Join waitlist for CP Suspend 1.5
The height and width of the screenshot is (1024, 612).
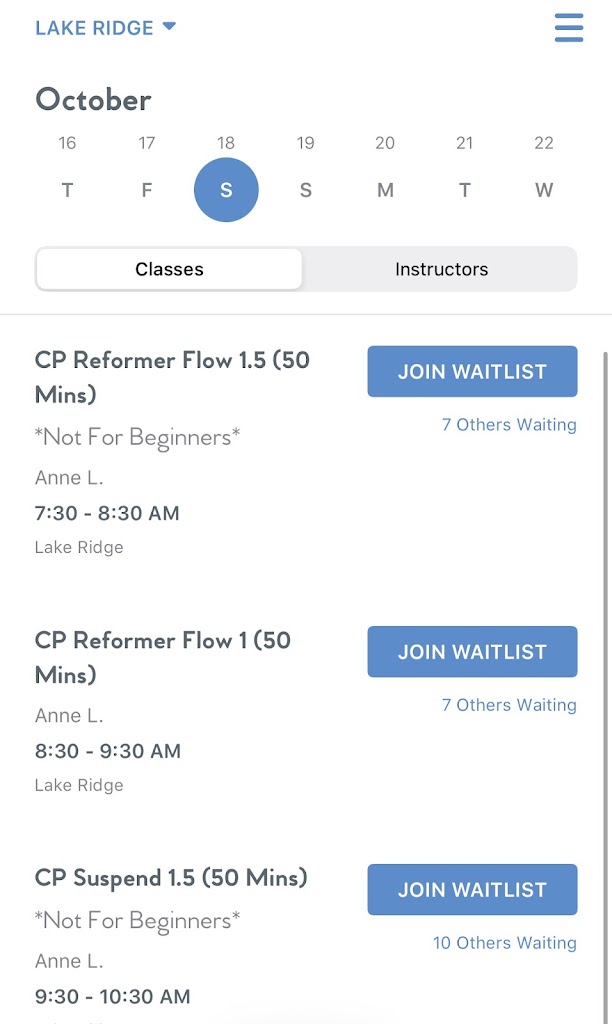(x=472, y=890)
